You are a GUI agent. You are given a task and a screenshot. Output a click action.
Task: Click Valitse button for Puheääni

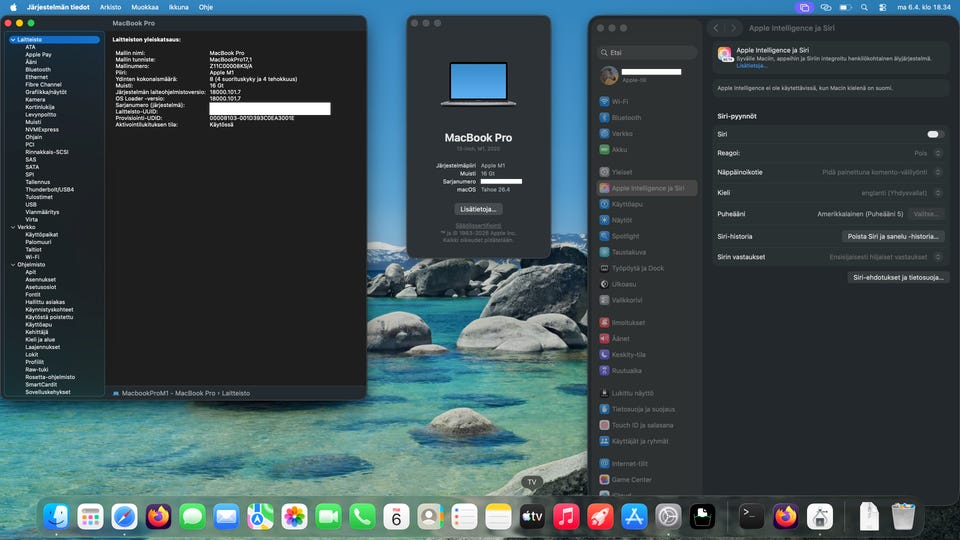point(925,214)
